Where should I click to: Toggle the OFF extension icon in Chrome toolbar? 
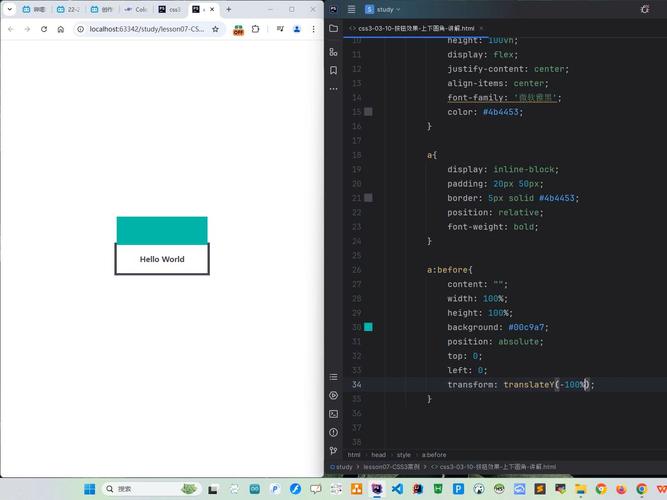click(x=238, y=29)
